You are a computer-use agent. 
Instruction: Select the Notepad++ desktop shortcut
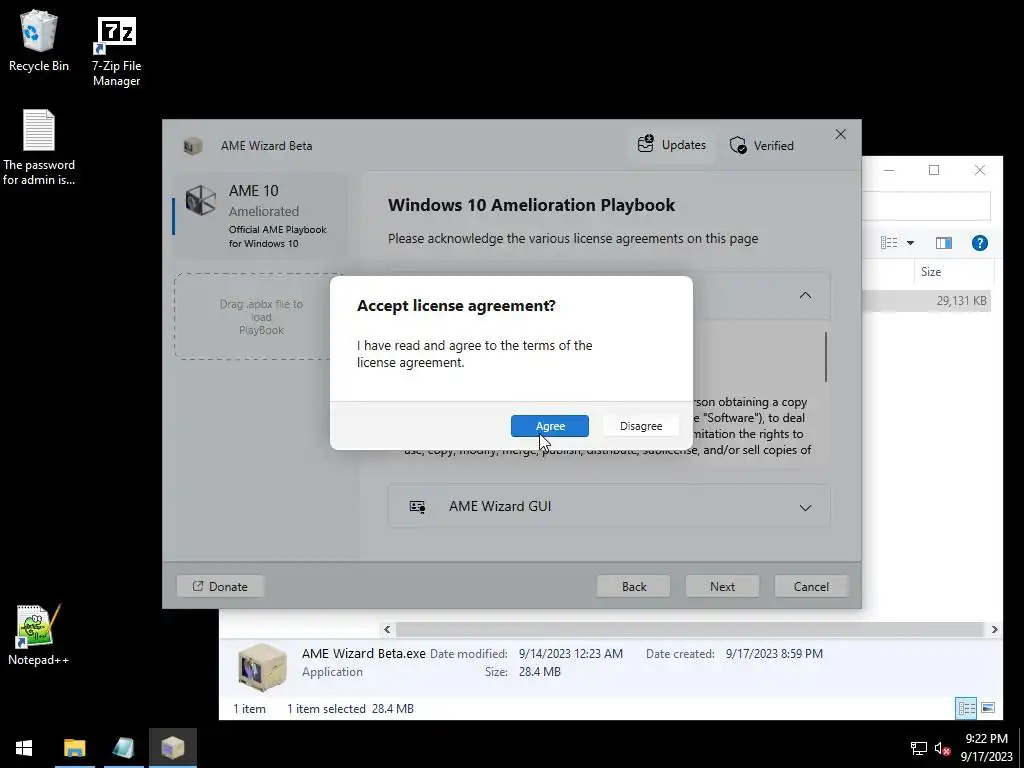tap(39, 635)
